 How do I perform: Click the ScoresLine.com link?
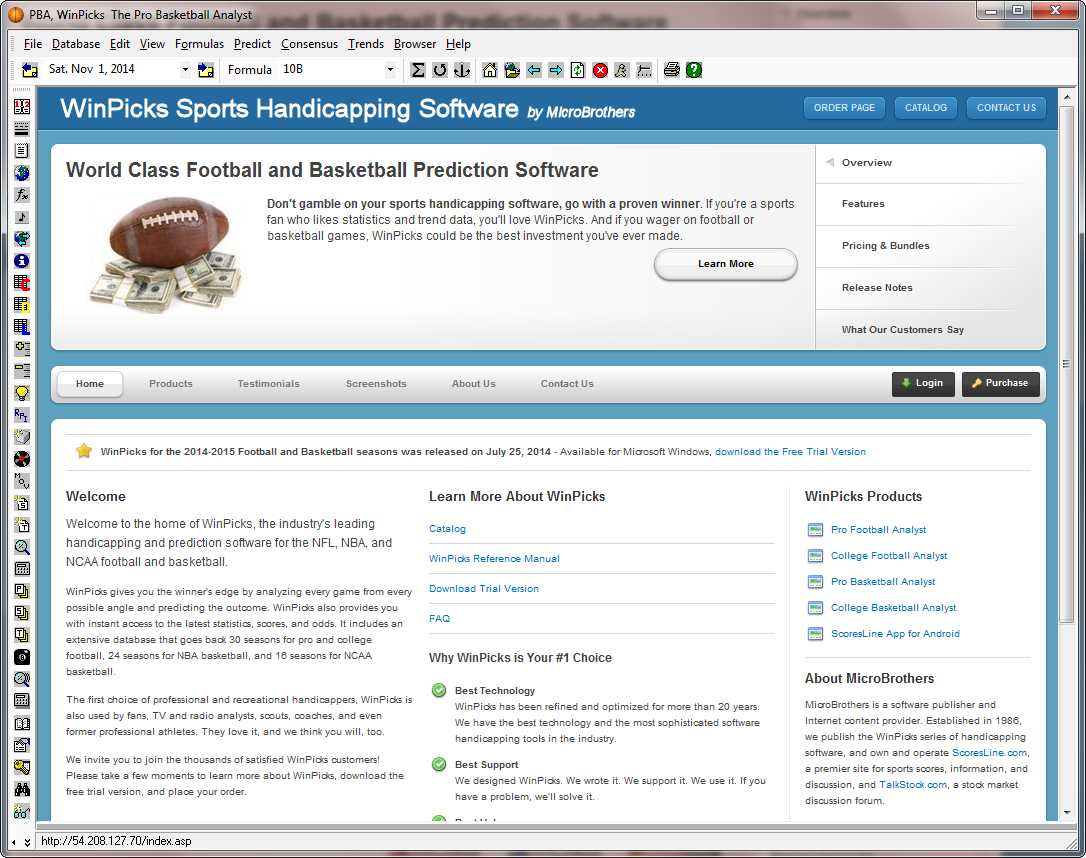tap(990, 753)
